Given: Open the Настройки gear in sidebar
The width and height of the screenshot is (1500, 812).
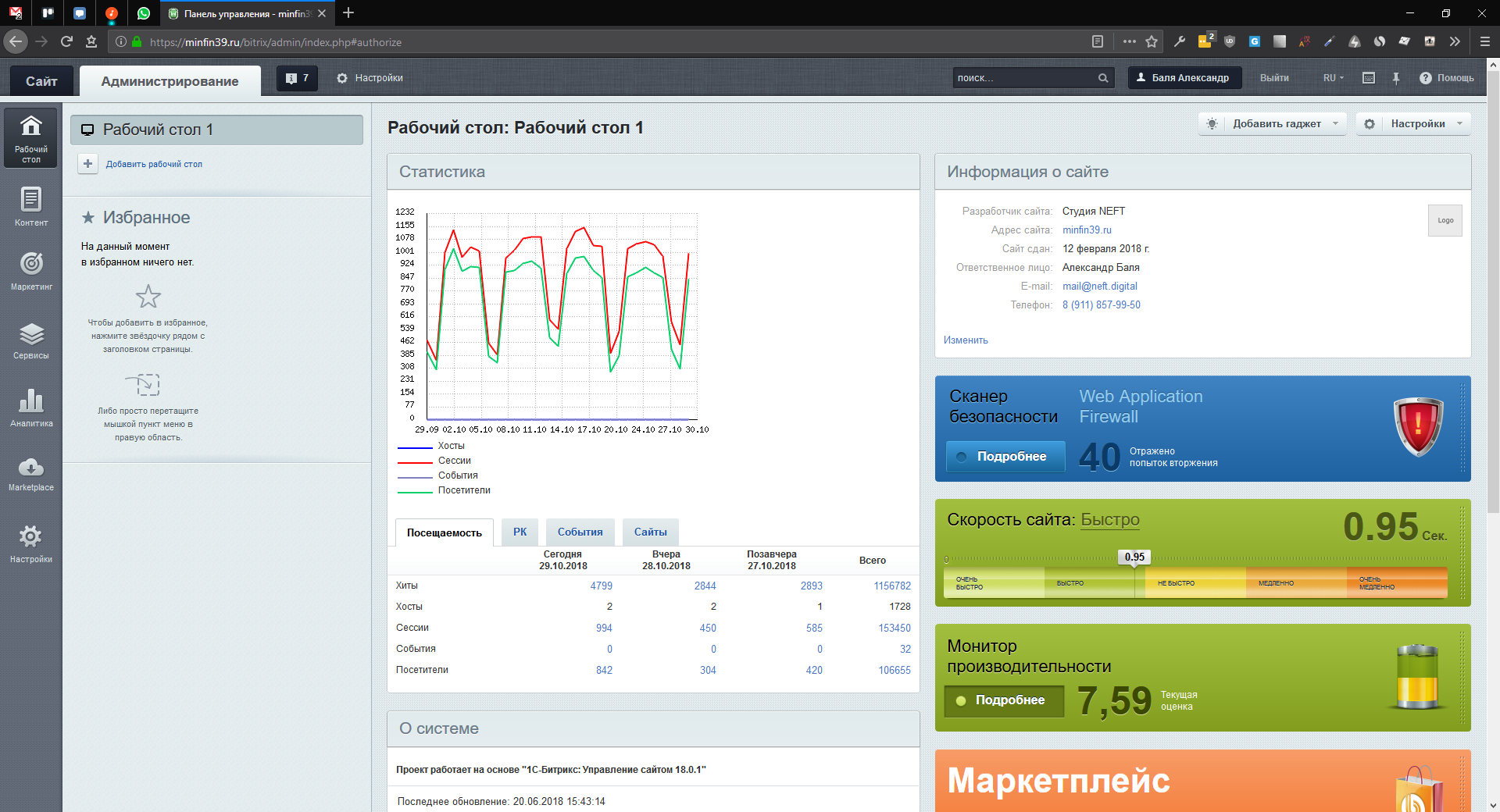Looking at the screenshot, I should tap(31, 543).
